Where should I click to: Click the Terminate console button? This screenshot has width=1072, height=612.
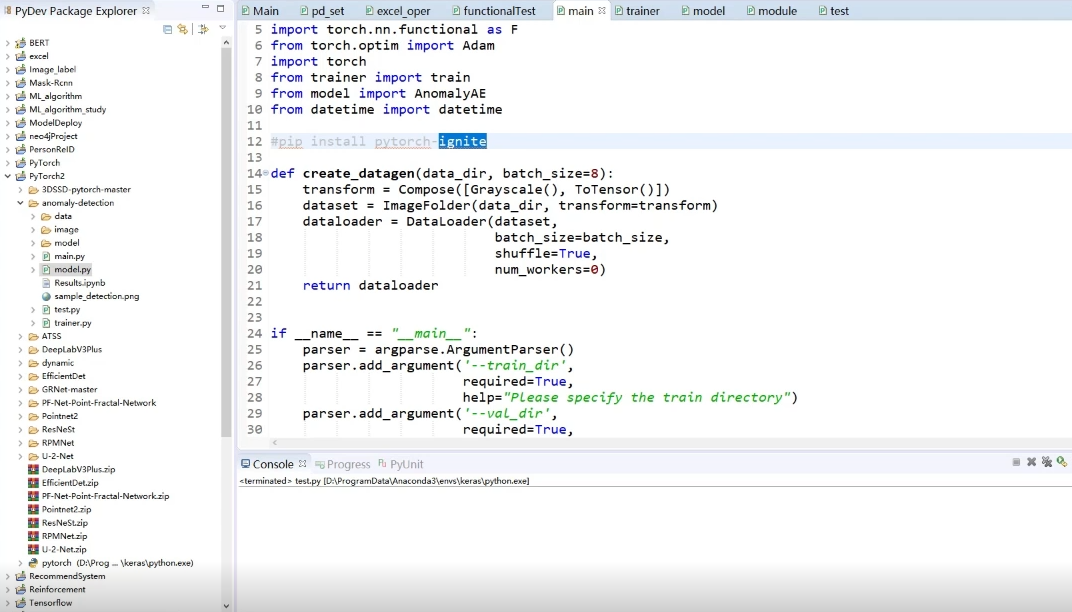(x=1016, y=462)
